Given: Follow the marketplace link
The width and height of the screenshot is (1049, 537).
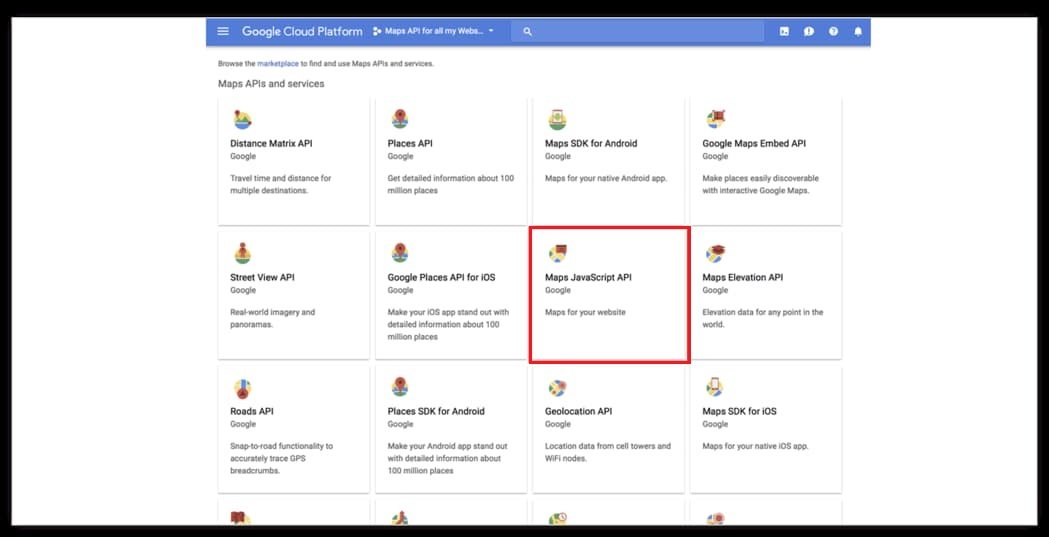Looking at the screenshot, I should tap(278, 64).
